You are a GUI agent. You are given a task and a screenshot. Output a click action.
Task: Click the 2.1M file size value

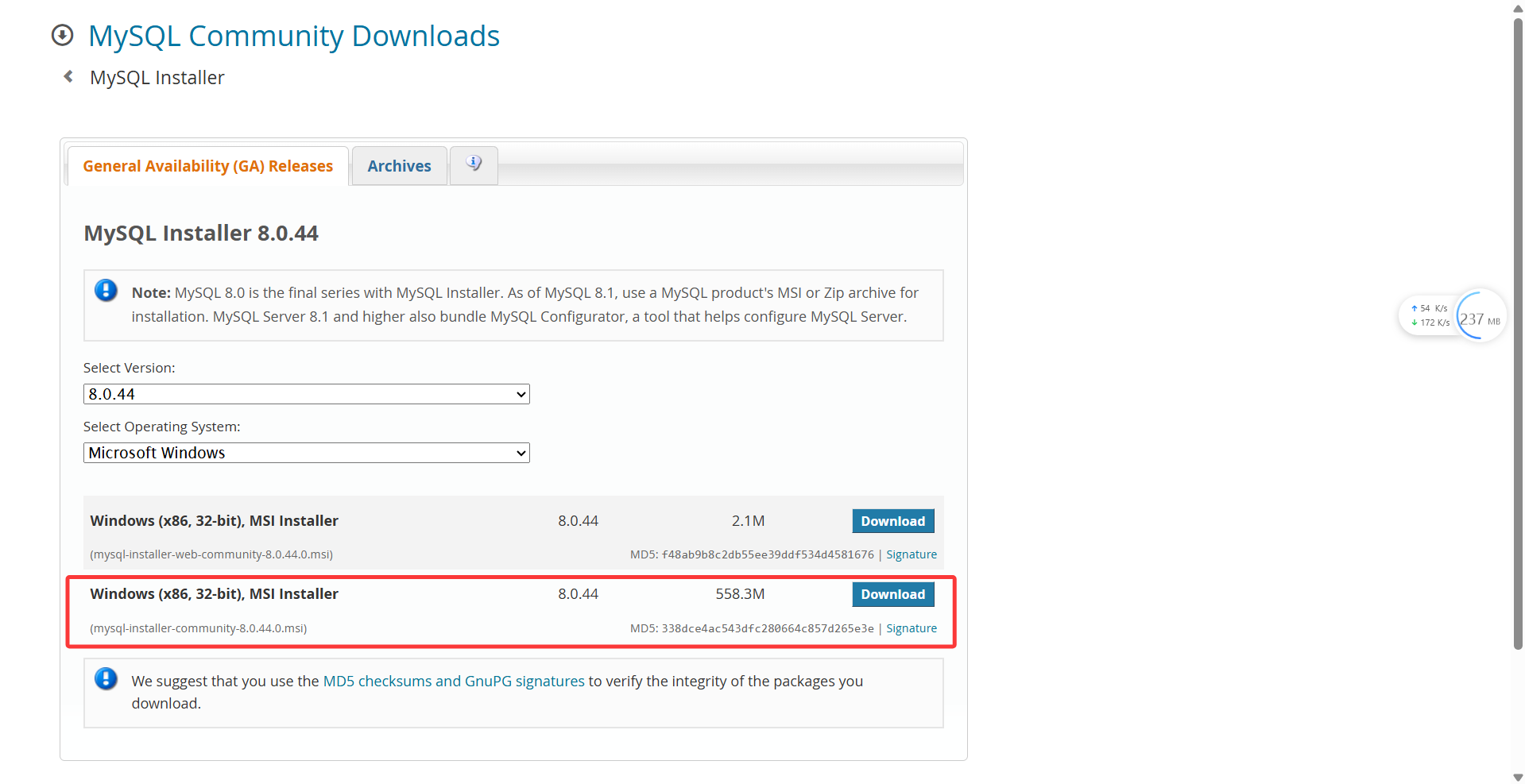click(x=748, y=521)
